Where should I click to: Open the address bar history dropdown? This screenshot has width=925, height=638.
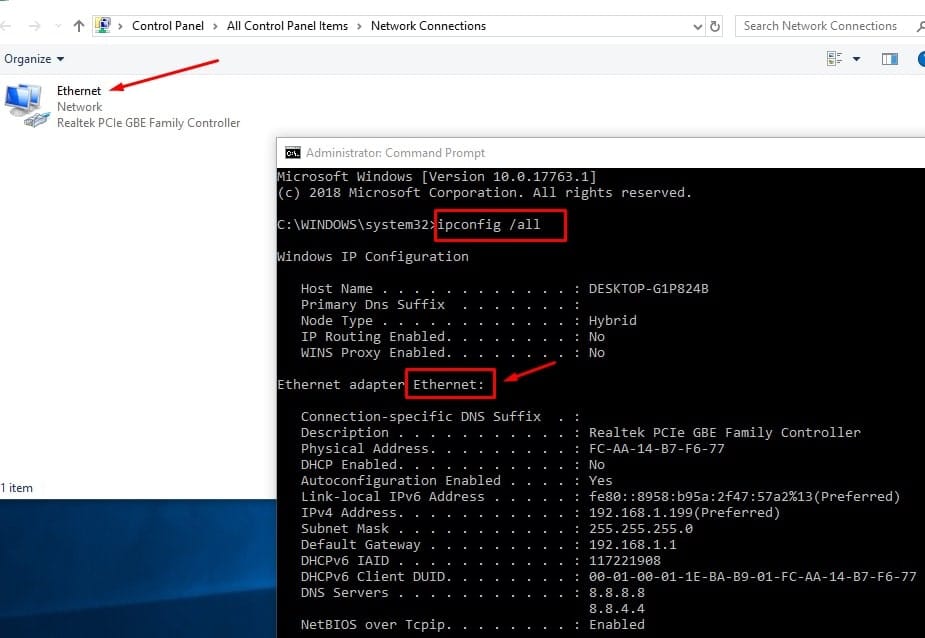pyautogui.click(x=697, y=26)
